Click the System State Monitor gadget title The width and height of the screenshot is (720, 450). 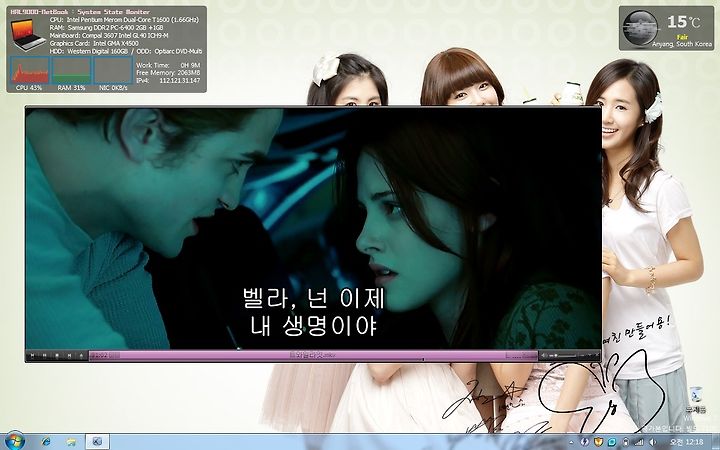pos(80,12)
